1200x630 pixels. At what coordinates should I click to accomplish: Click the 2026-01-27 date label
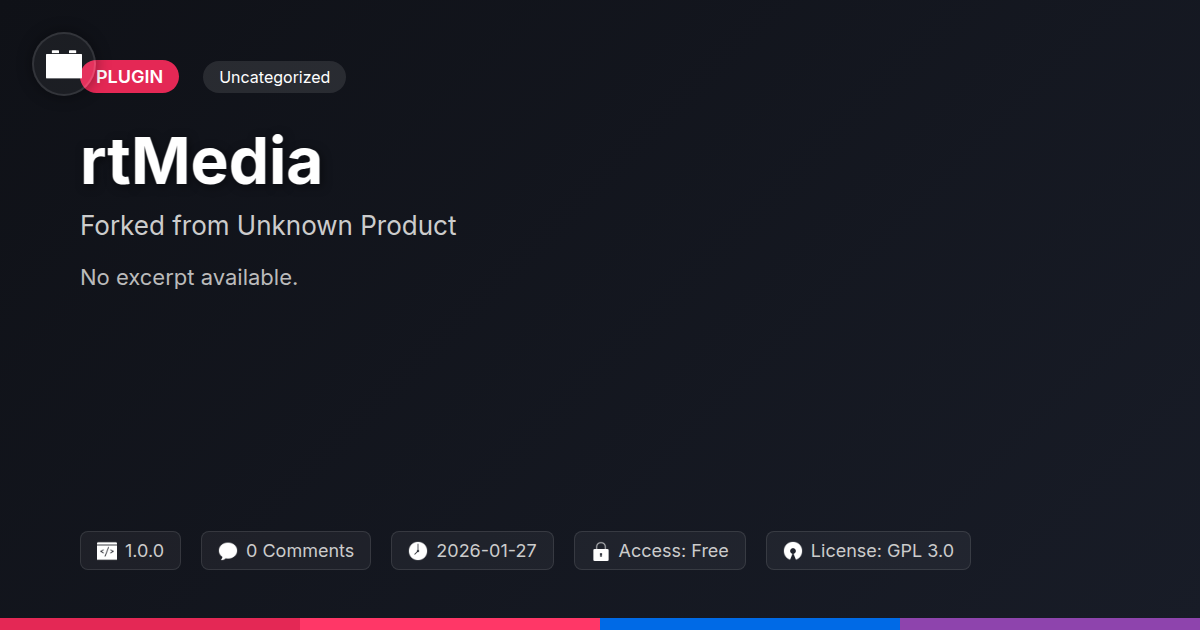tap(487, 551)
